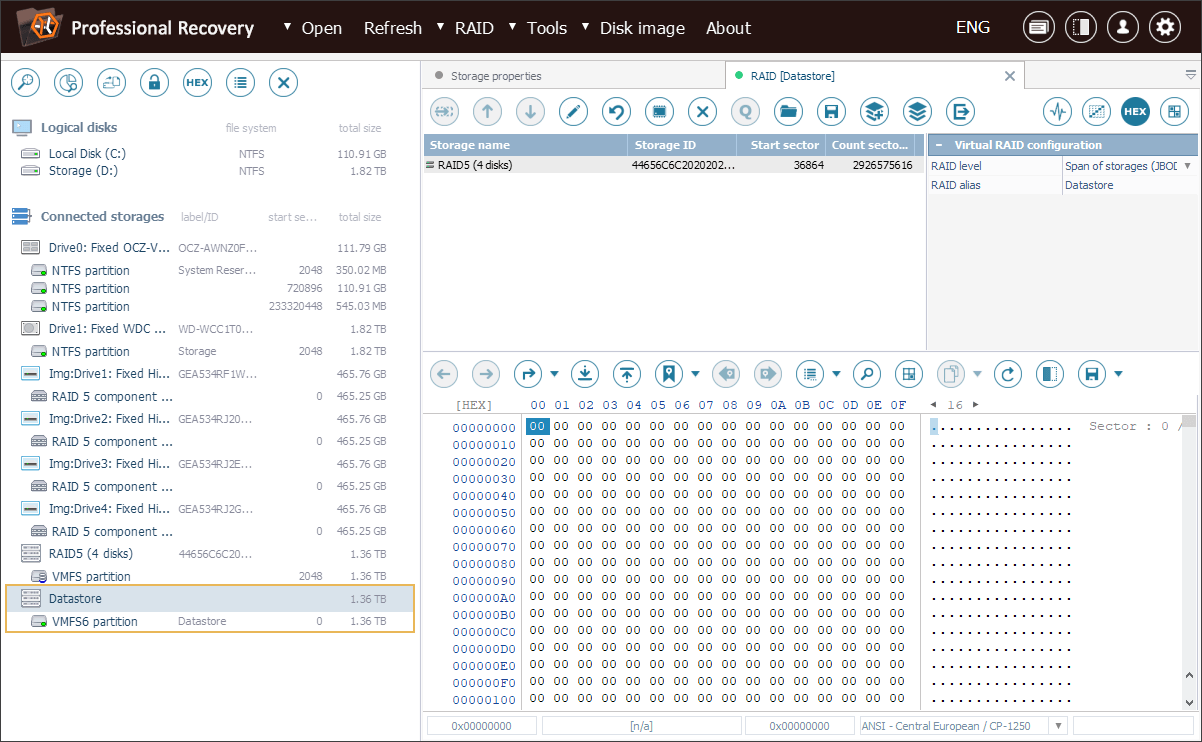Collapse the Virtual RAID configuration section
The width and height of the screenshot is (1202, 742).
(x=939, y=145)
